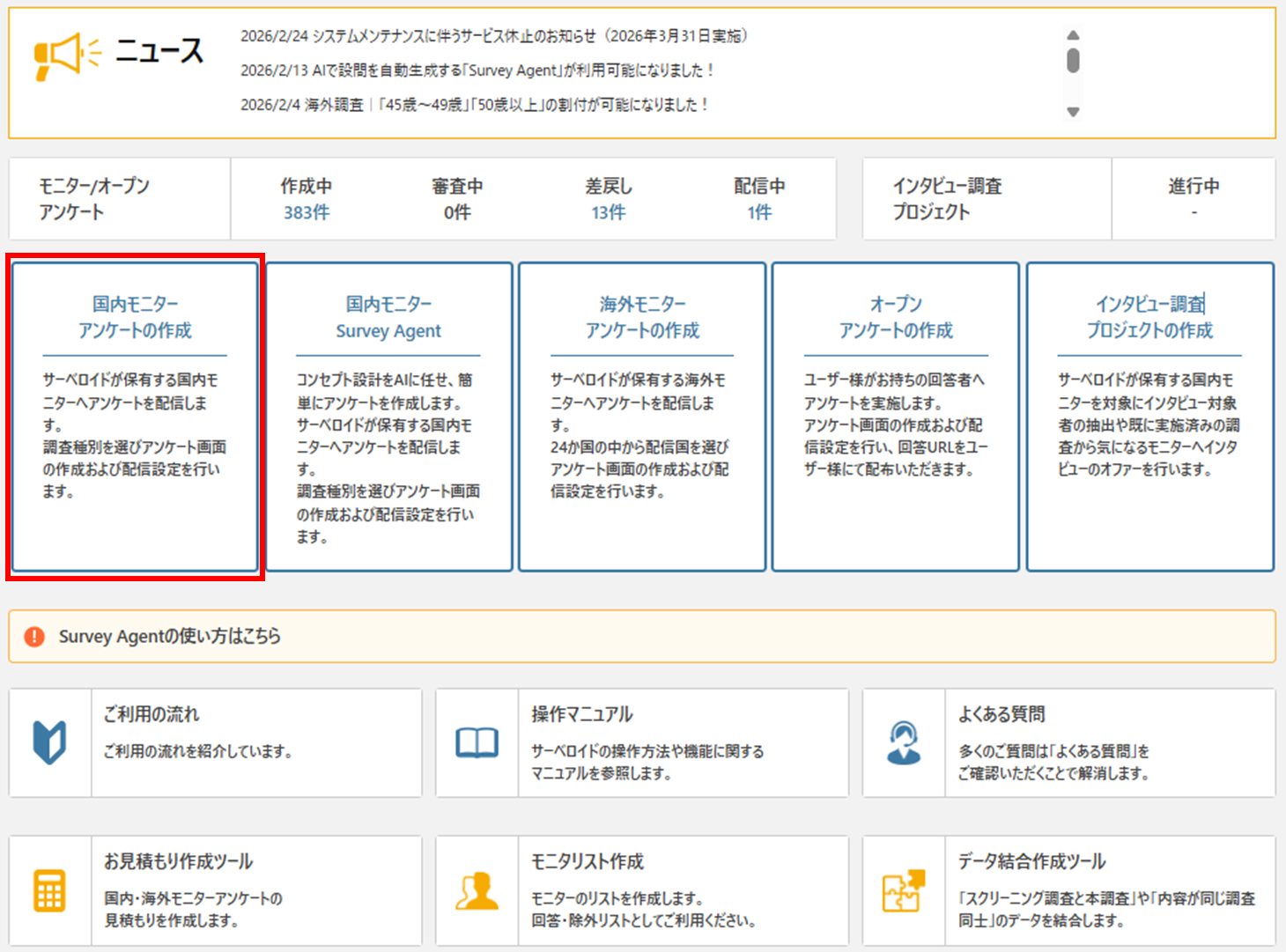The width and height of the screenshot is (1286, 952).
Task: Click the beginner mark usage flow icon
Action: (x=50, y=742)
